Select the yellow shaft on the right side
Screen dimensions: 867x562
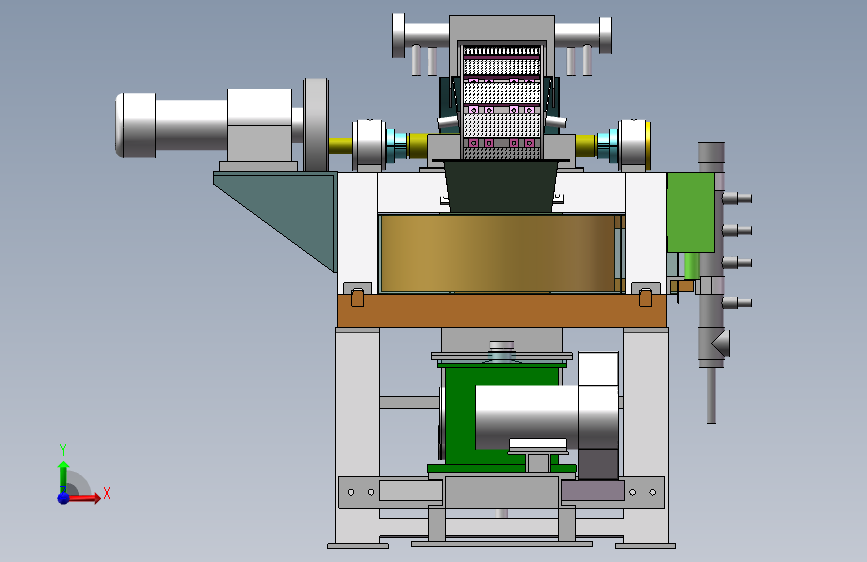coord(586,145)
